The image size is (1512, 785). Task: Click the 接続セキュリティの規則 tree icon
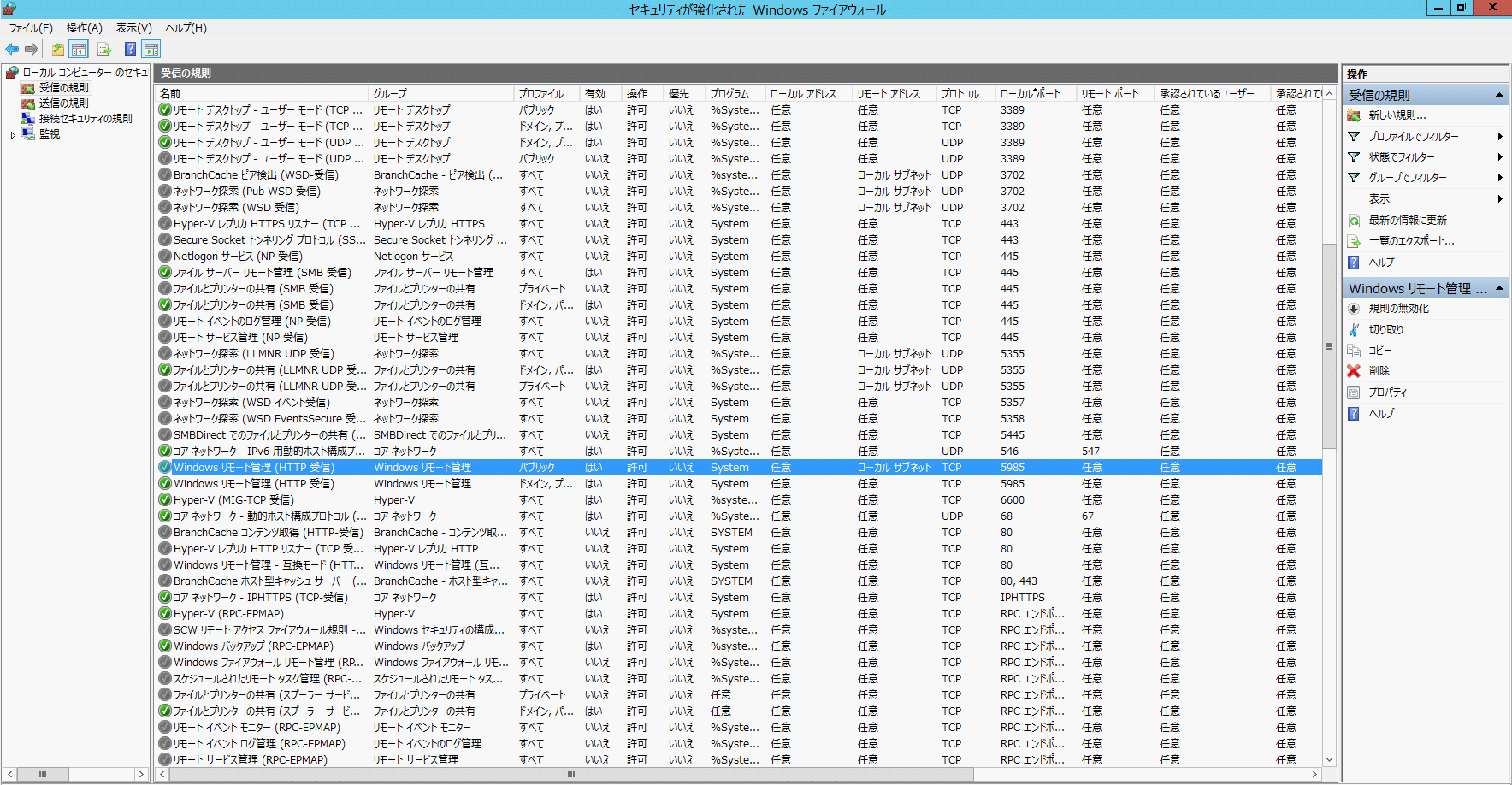28,119
